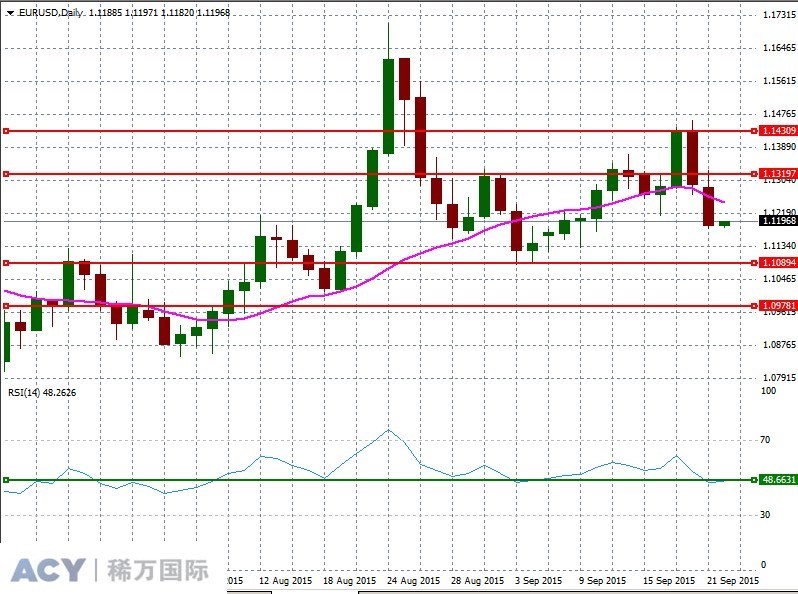Viewport: 798px width, 594px height.
Task: Click the 1.16465 price axis value
Action: coord(779,48)
